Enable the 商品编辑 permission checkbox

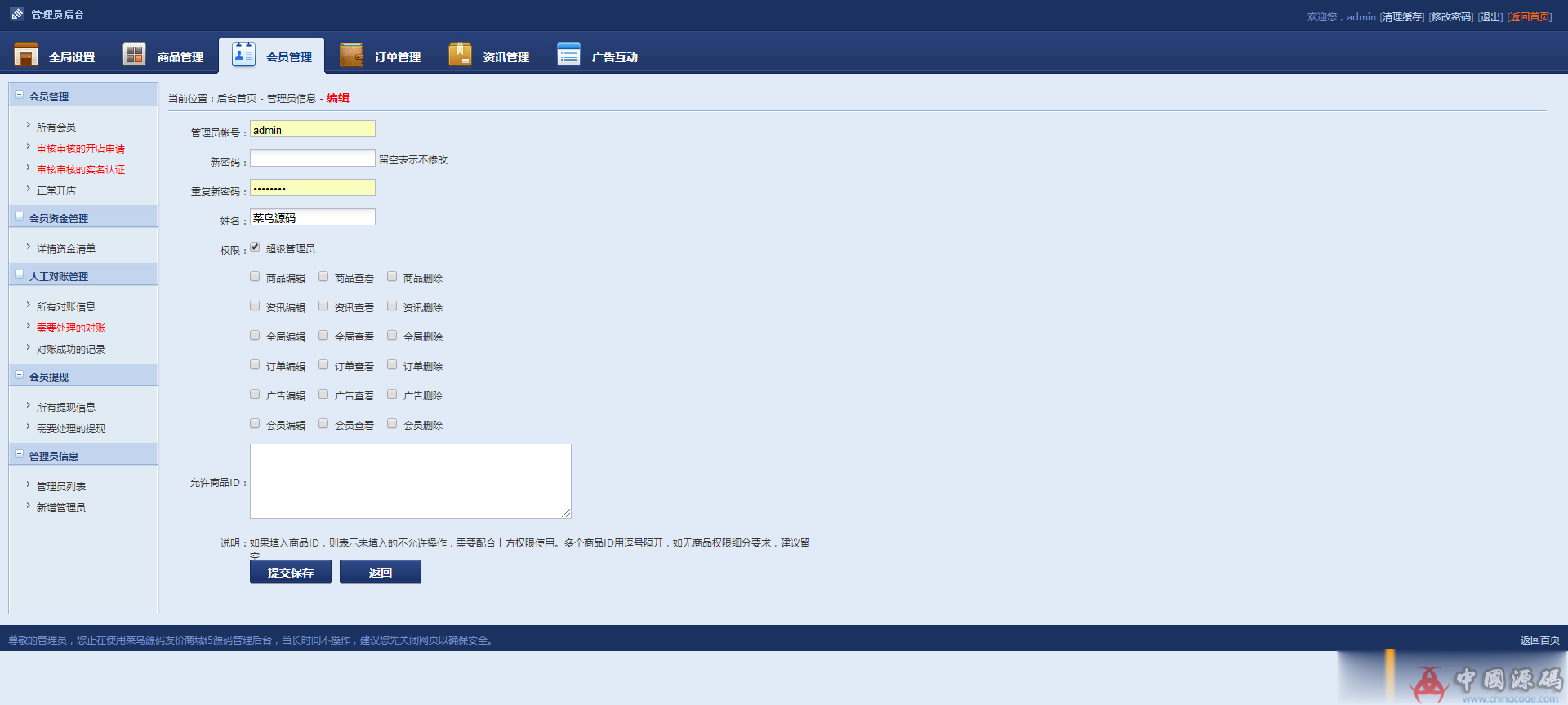click(x=255, y=277)
